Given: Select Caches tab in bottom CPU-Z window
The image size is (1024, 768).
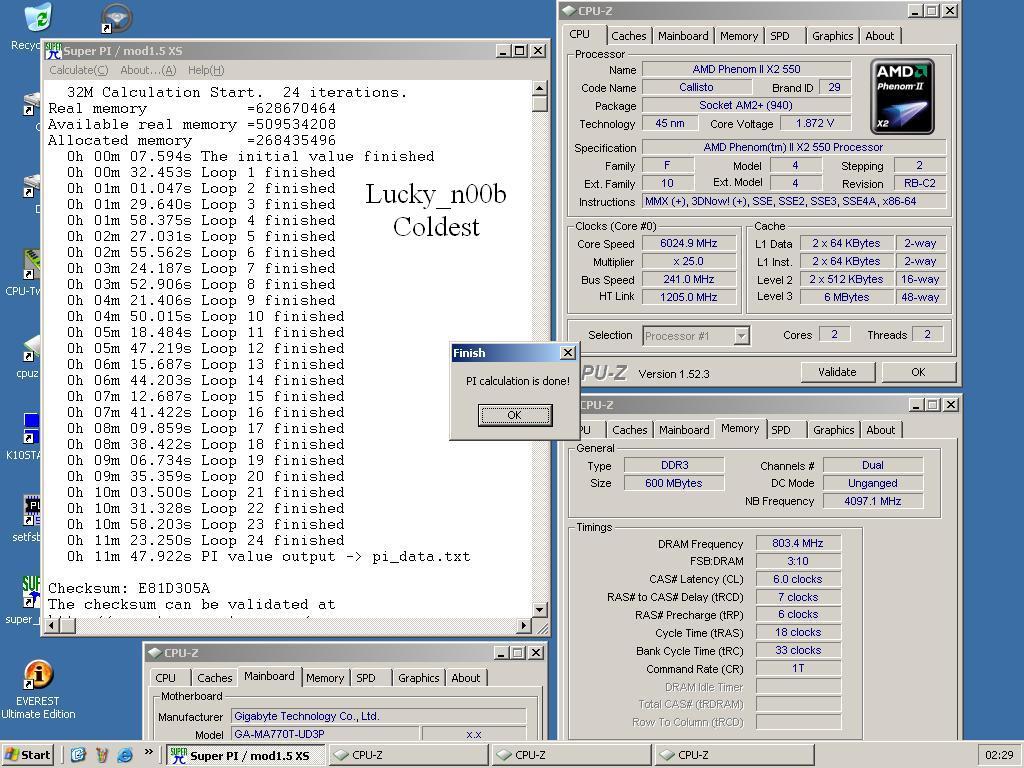Looking at the screenshot, I should point(214,678).
